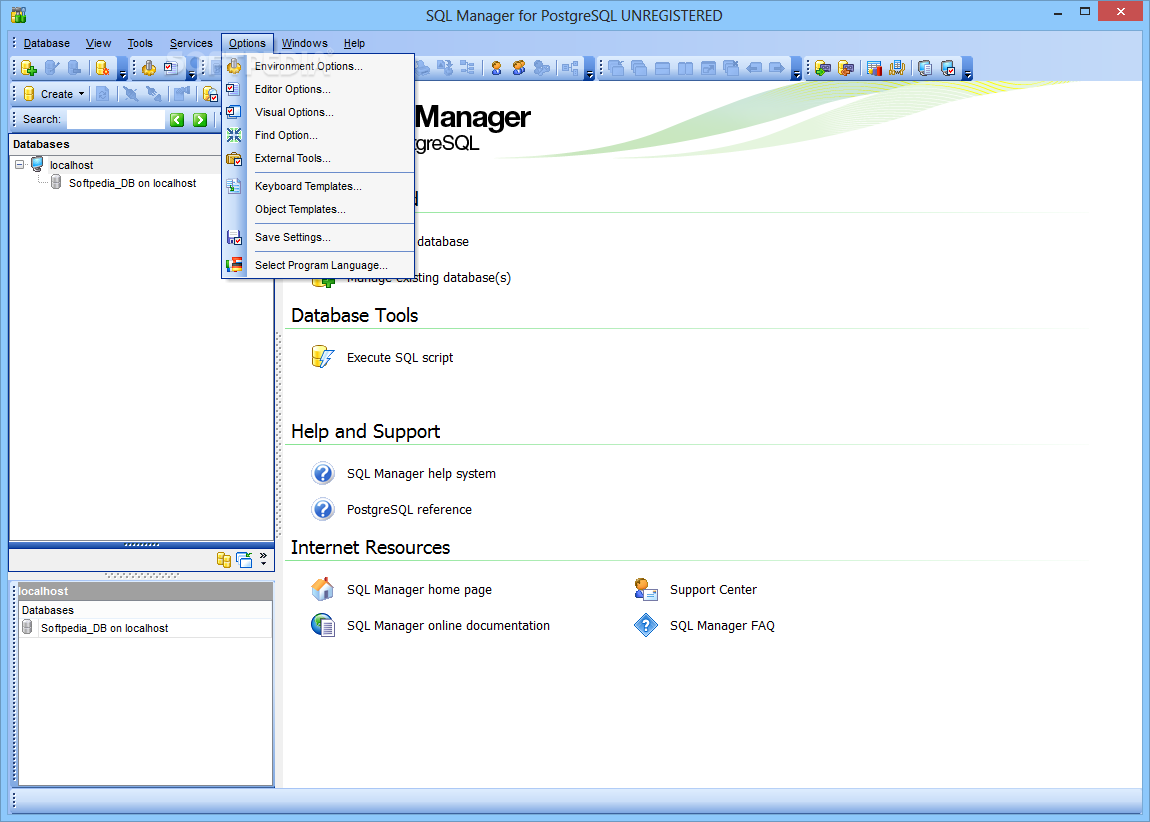Open the Create dropdown arrow
The height and width of the screenshot is (822, 1150).
tap(81, 94)
